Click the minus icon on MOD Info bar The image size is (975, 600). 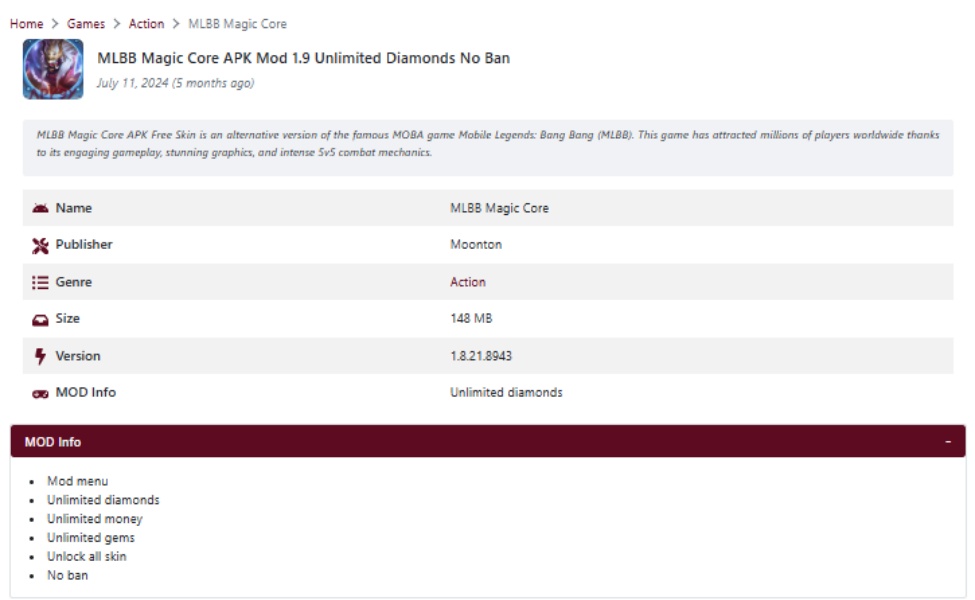point(948,441)
